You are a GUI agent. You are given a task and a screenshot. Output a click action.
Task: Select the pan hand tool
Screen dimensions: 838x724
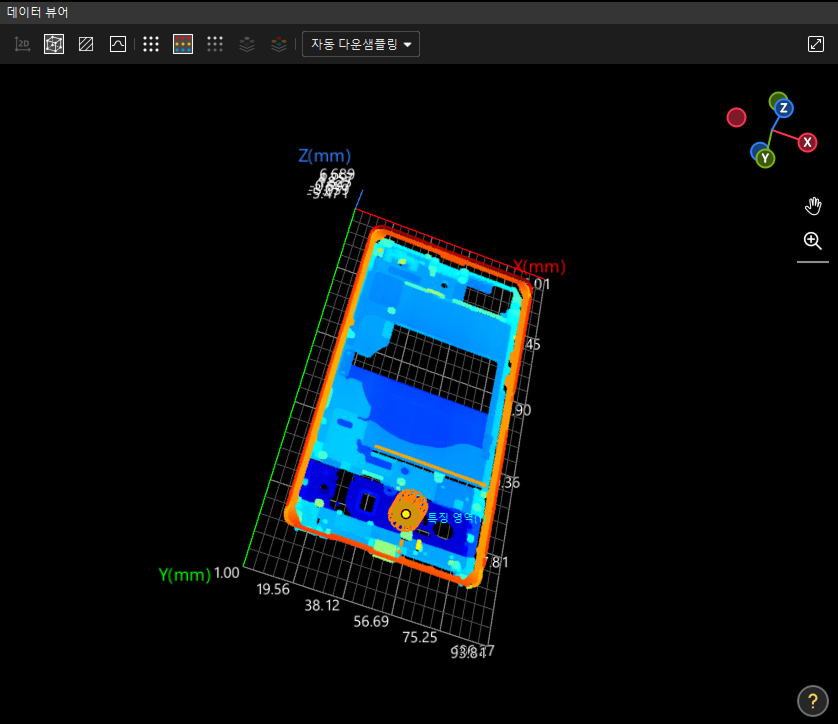(813, 206)
